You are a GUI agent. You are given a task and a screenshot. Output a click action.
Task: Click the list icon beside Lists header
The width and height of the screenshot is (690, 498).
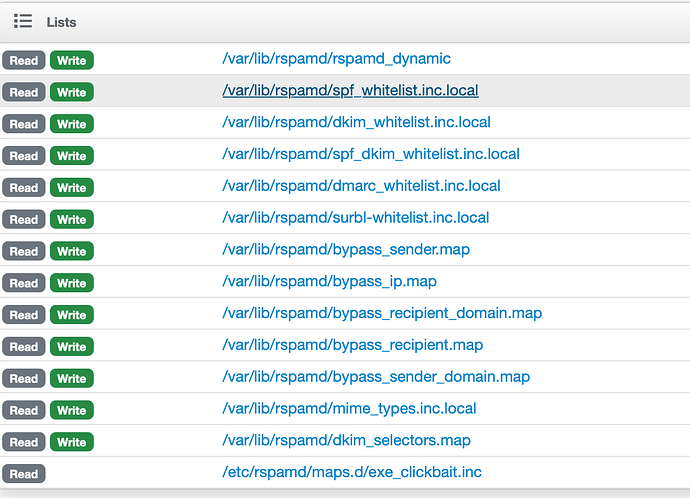click(23, 21)
